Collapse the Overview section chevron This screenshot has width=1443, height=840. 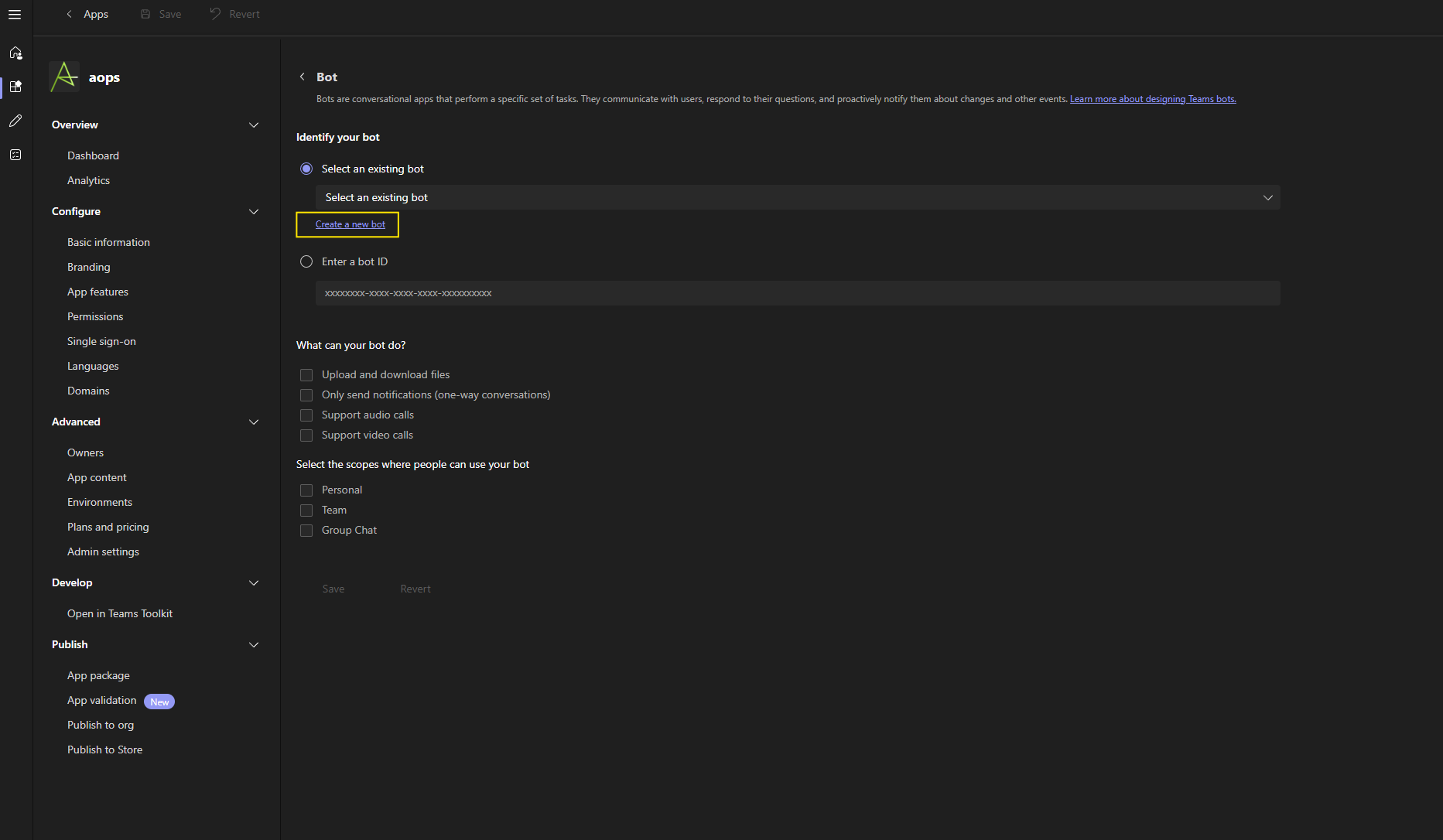point(254,125)
